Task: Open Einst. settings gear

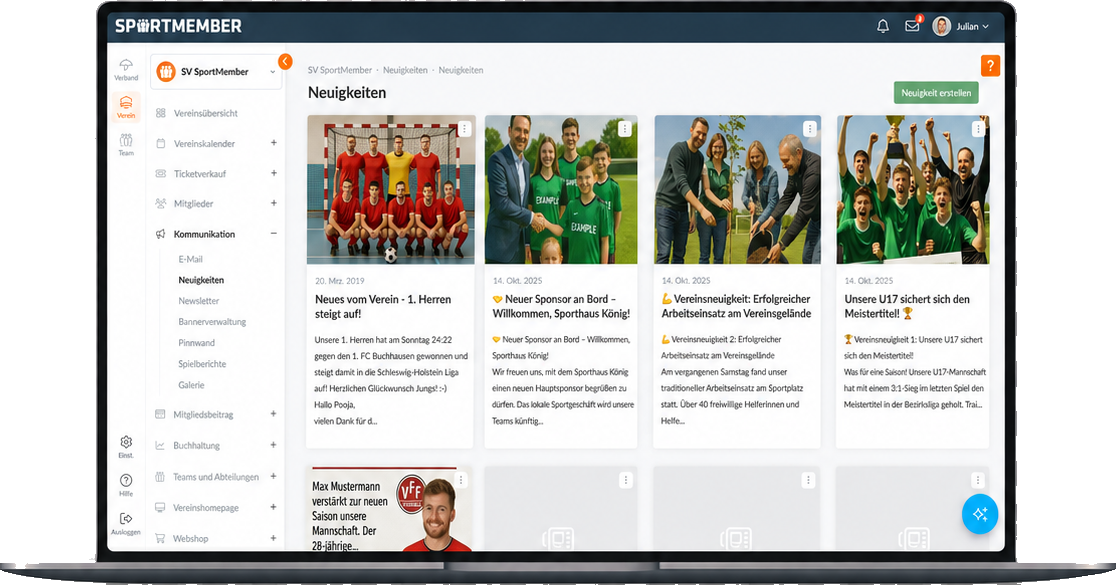Action: (x=126, y=447)
